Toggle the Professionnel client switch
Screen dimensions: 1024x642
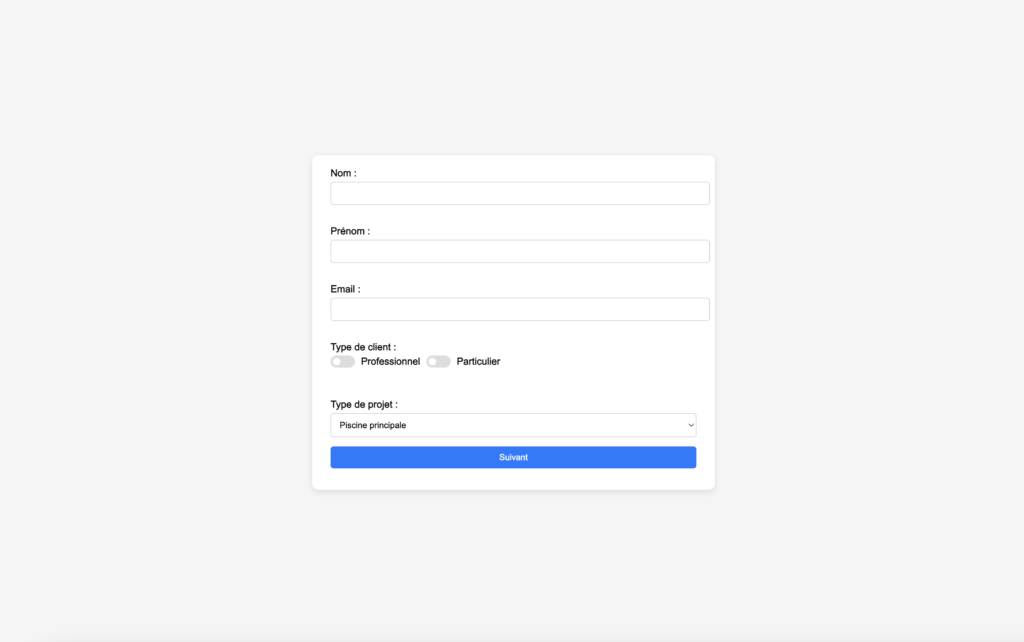point(342,362)
